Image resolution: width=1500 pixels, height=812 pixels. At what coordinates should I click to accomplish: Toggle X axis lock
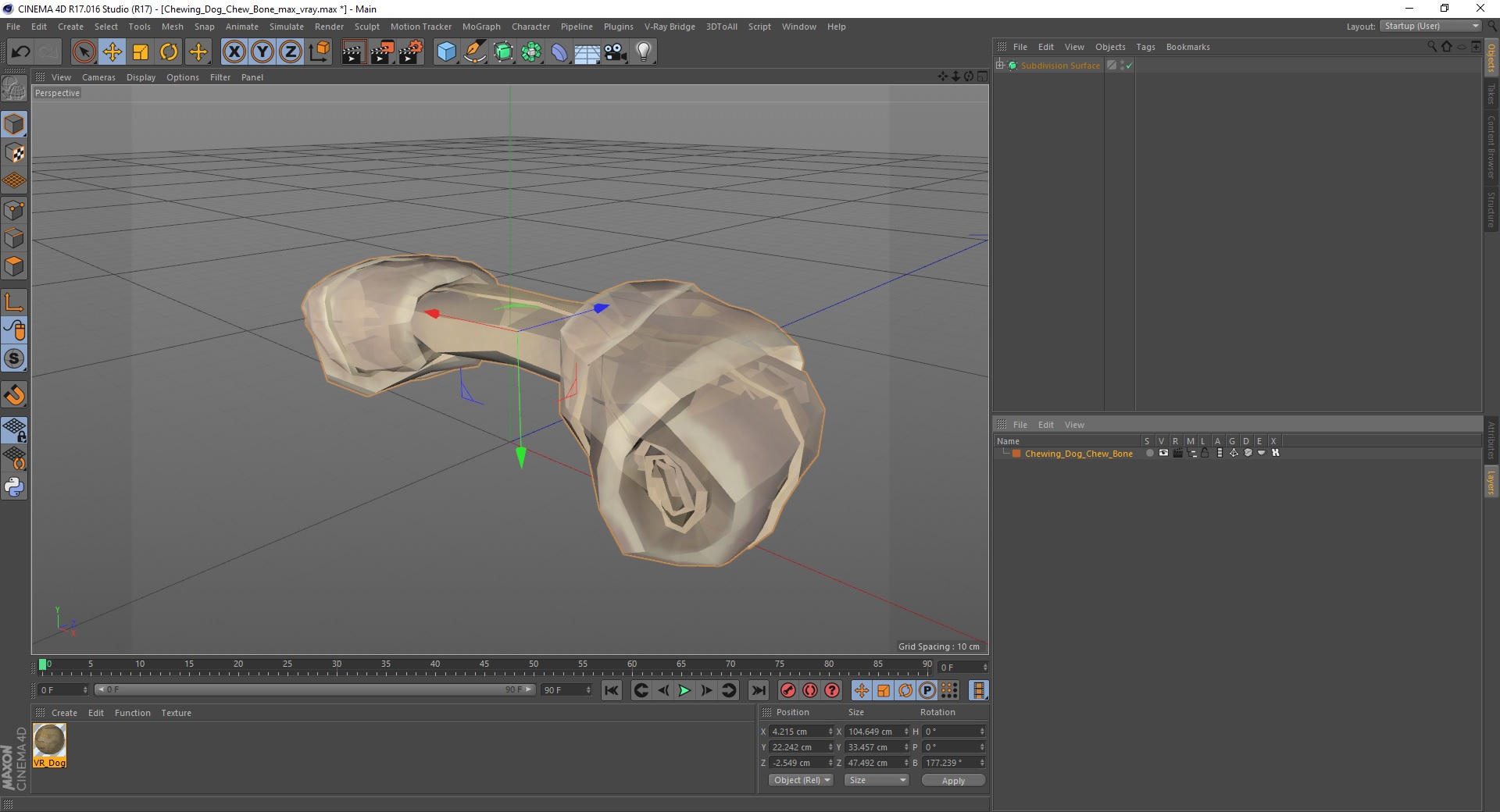coord(234,52)
